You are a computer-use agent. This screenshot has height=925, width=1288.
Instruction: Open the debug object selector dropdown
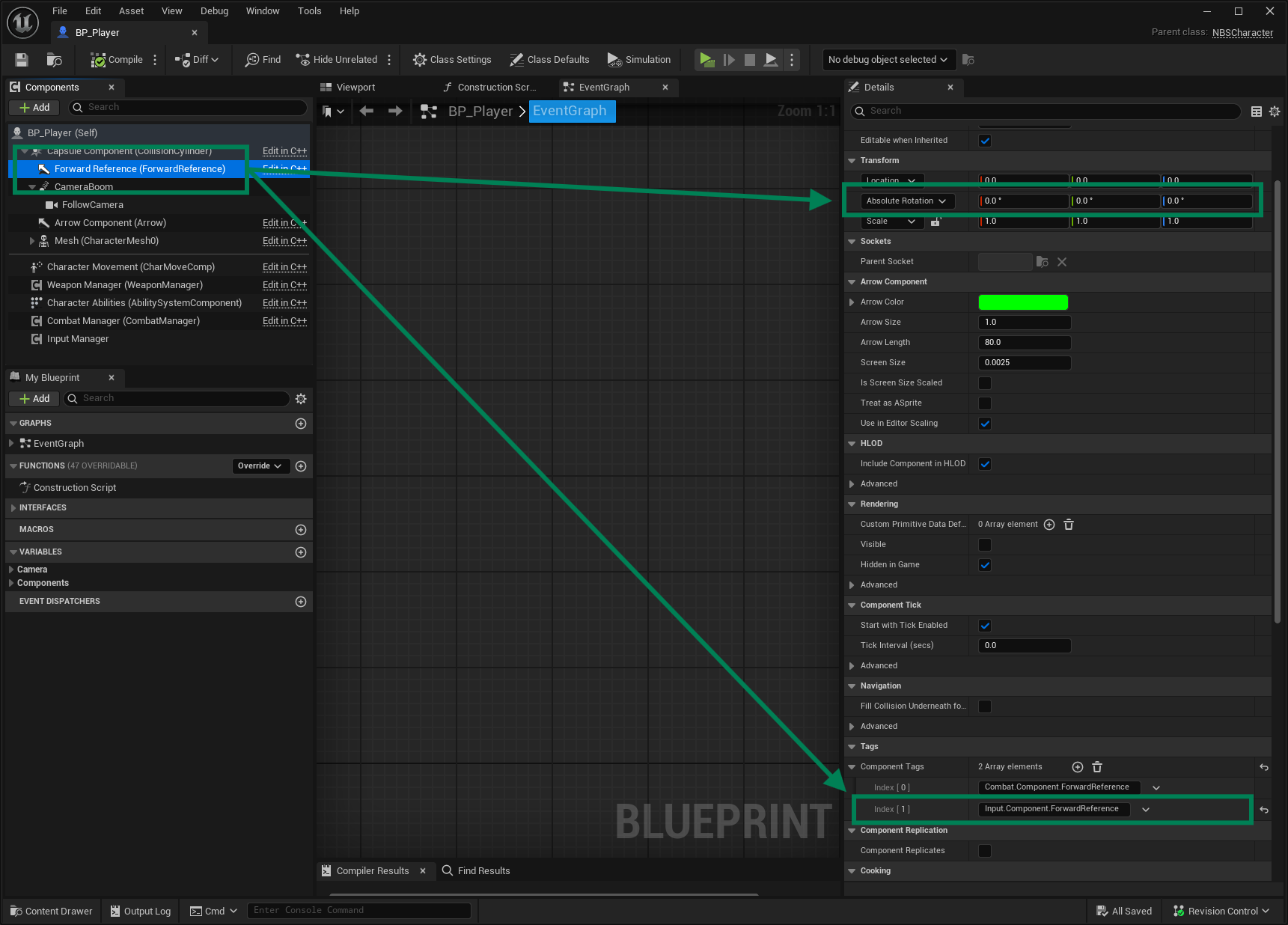[887, 60]
